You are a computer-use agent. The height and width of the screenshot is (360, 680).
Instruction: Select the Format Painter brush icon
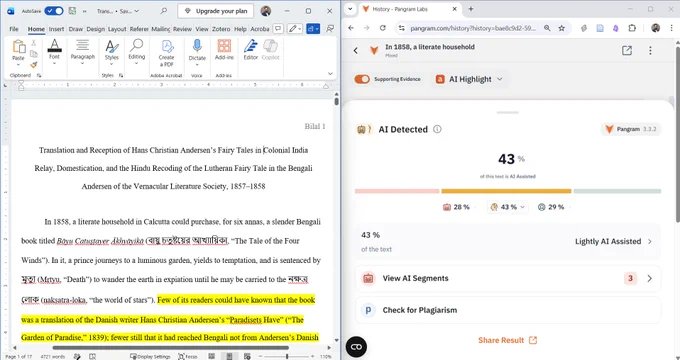point(33,65)
